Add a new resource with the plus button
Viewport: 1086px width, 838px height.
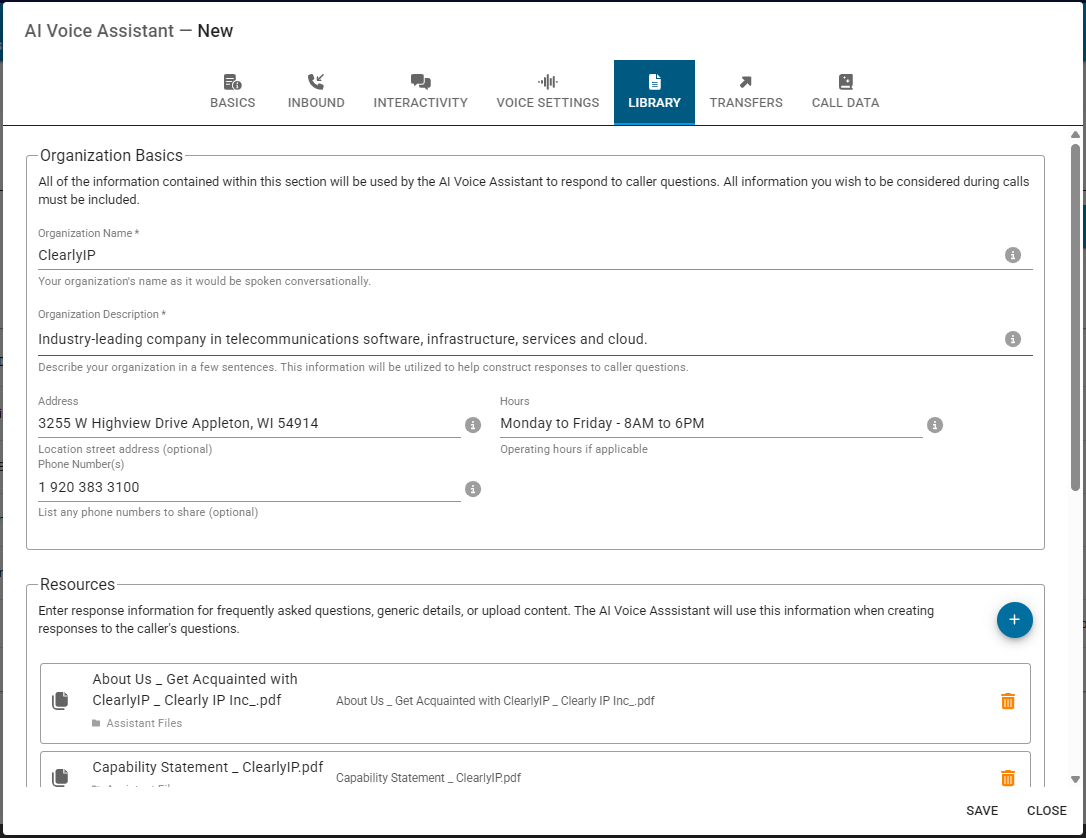1014,620
